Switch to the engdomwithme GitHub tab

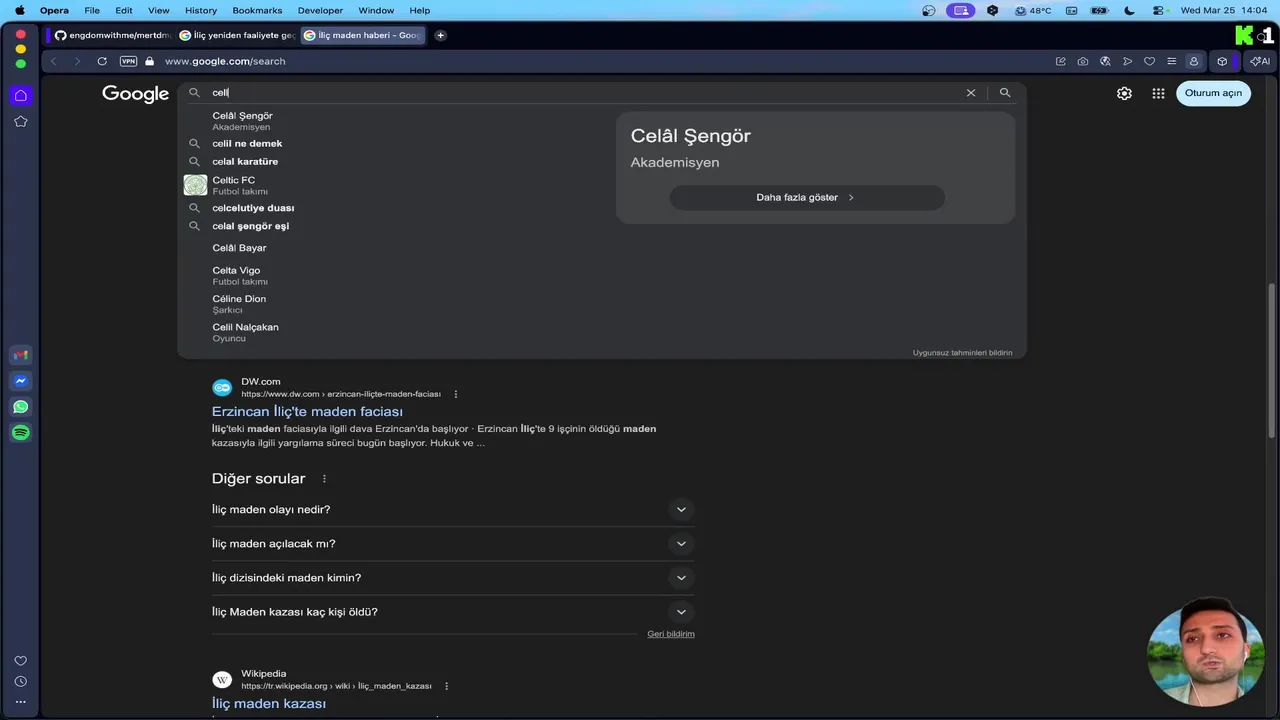[112, 35]
